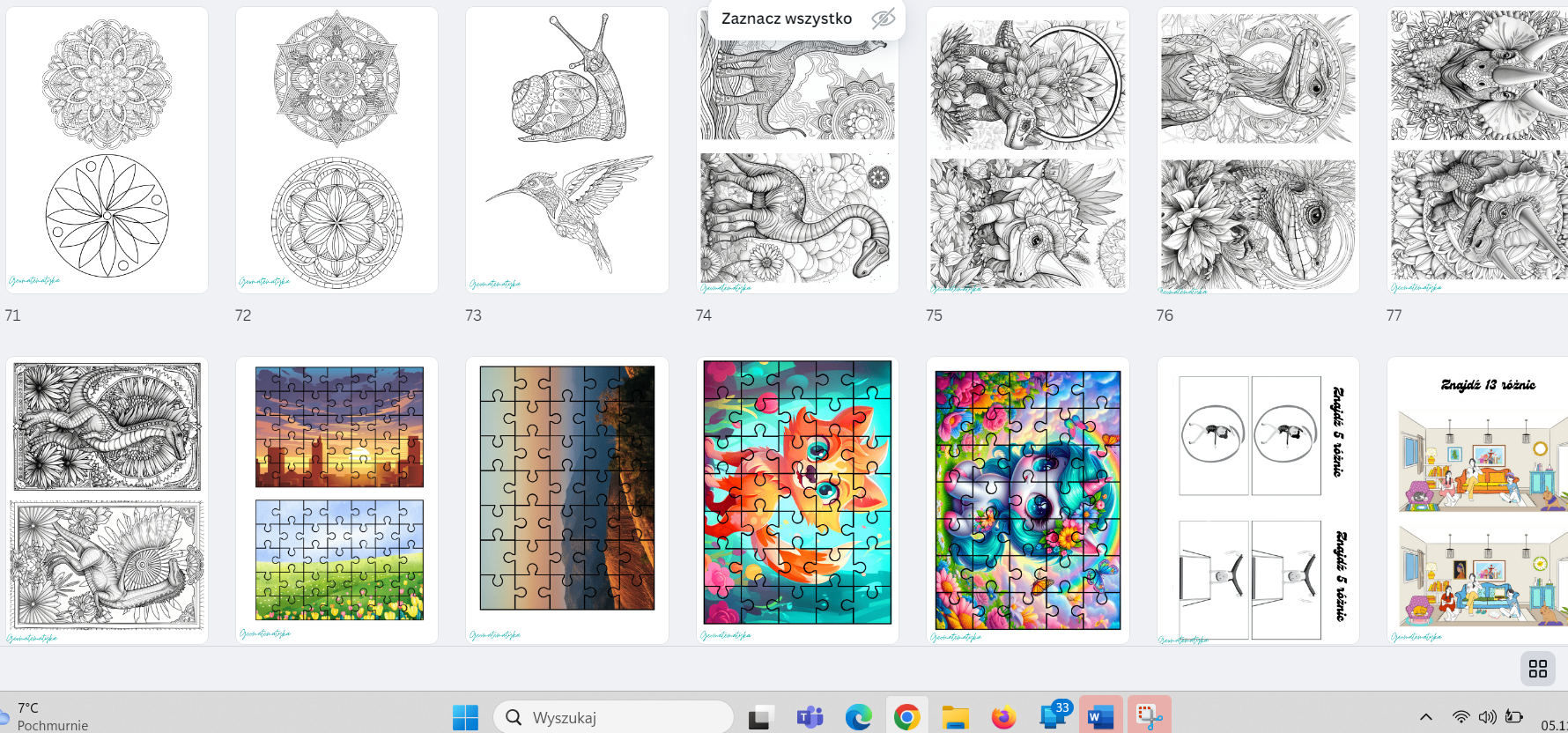The height and width of the screenshot is (733, 1568).
Task: Click the grid view icon button
Action: [1537, 669]
